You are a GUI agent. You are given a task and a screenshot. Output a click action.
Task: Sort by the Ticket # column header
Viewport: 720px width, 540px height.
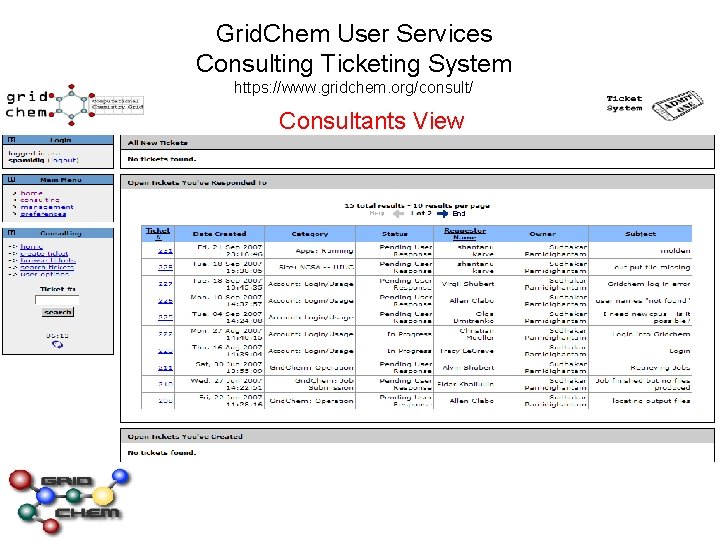point(158,233)
